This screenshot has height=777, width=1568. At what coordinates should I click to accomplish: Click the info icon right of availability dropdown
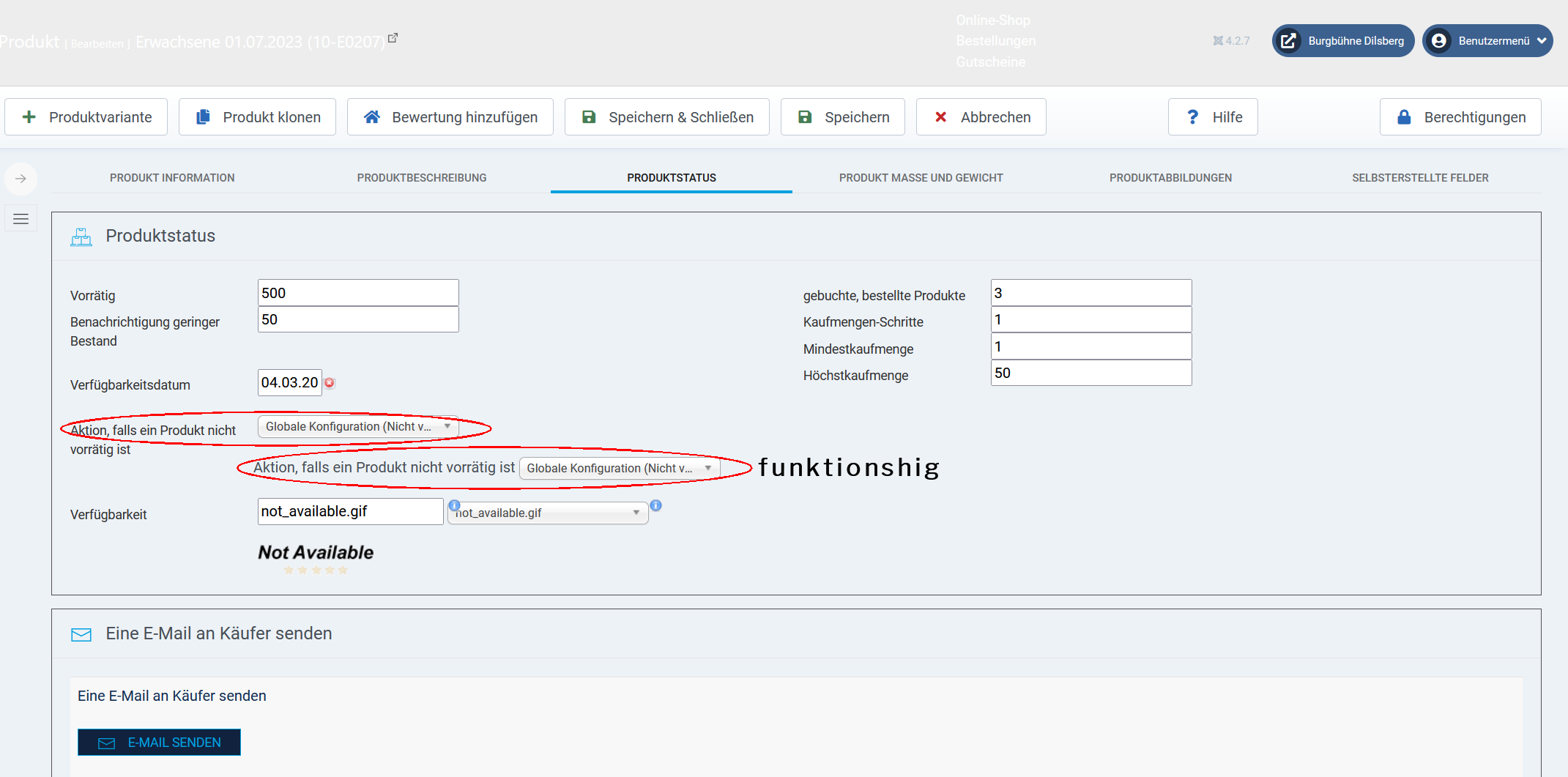pyautogui.click(x=656, y=505)
